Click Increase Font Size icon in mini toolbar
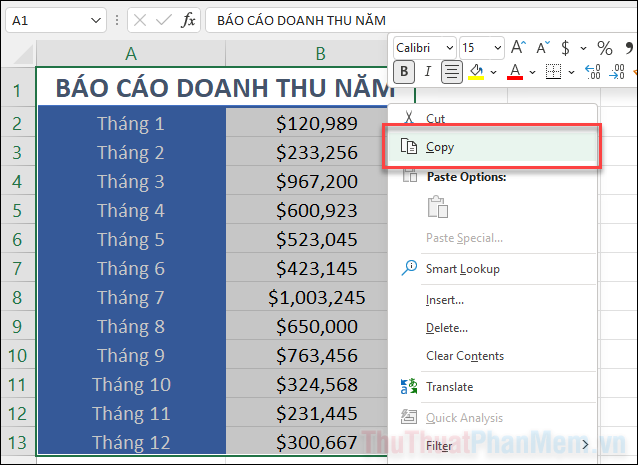This screenshot has width=638, height=465. (x=518, y=47)
